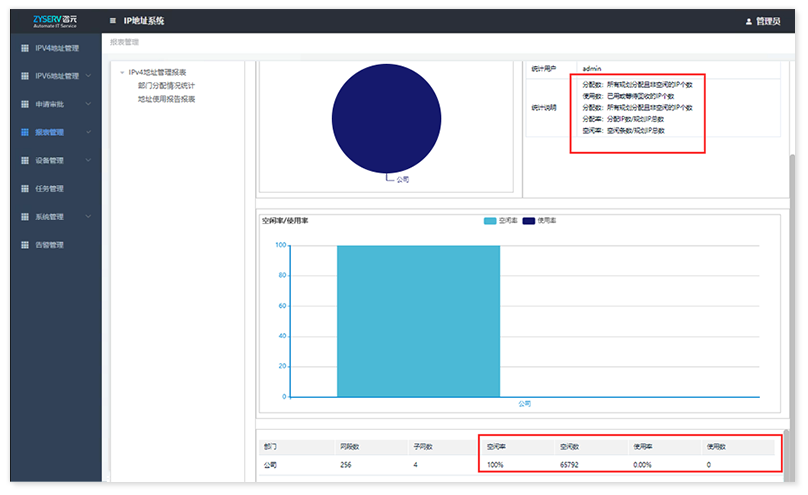Click the IPV6地址管理 grid icon

(24, 75)
